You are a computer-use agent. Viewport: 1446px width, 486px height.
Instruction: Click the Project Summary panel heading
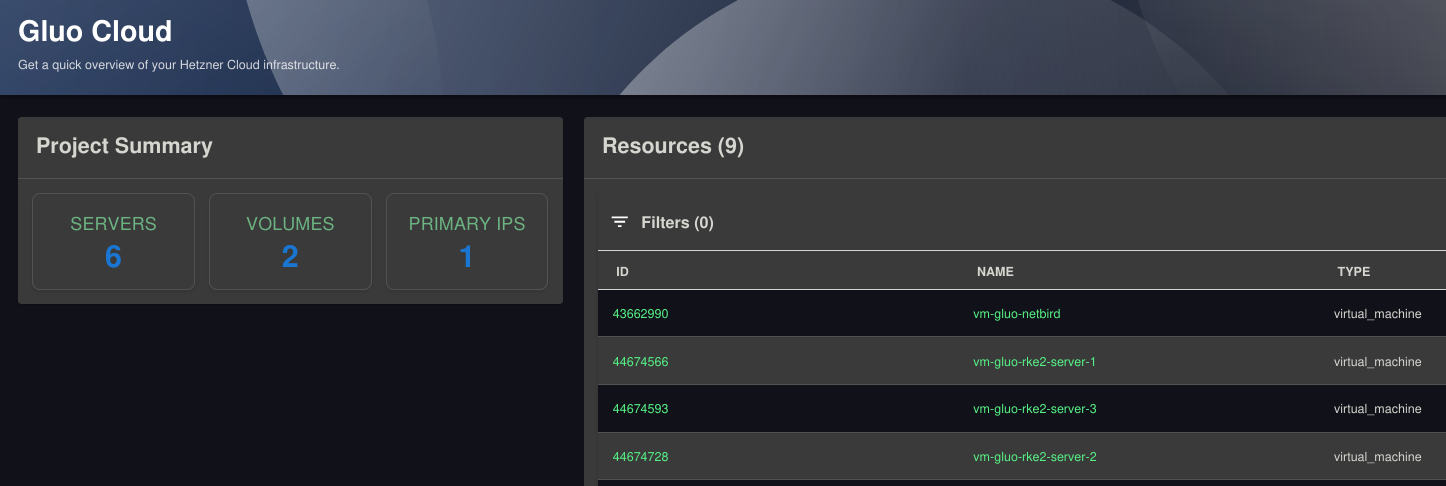[x=124, y=146]
